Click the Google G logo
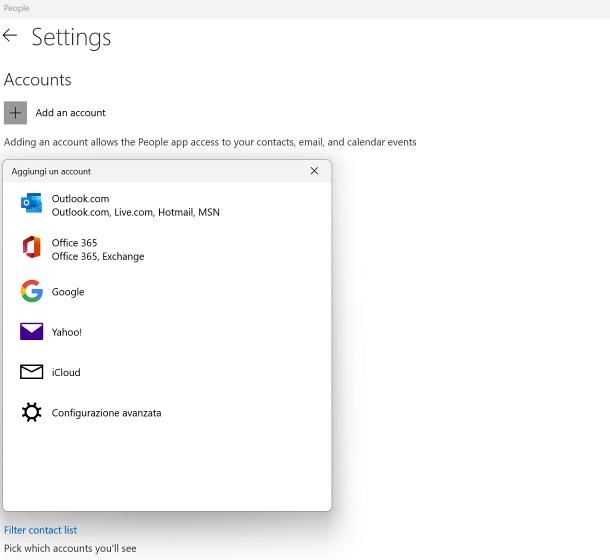This screenshot has width=610, height=560. click(x=32, y=291)
